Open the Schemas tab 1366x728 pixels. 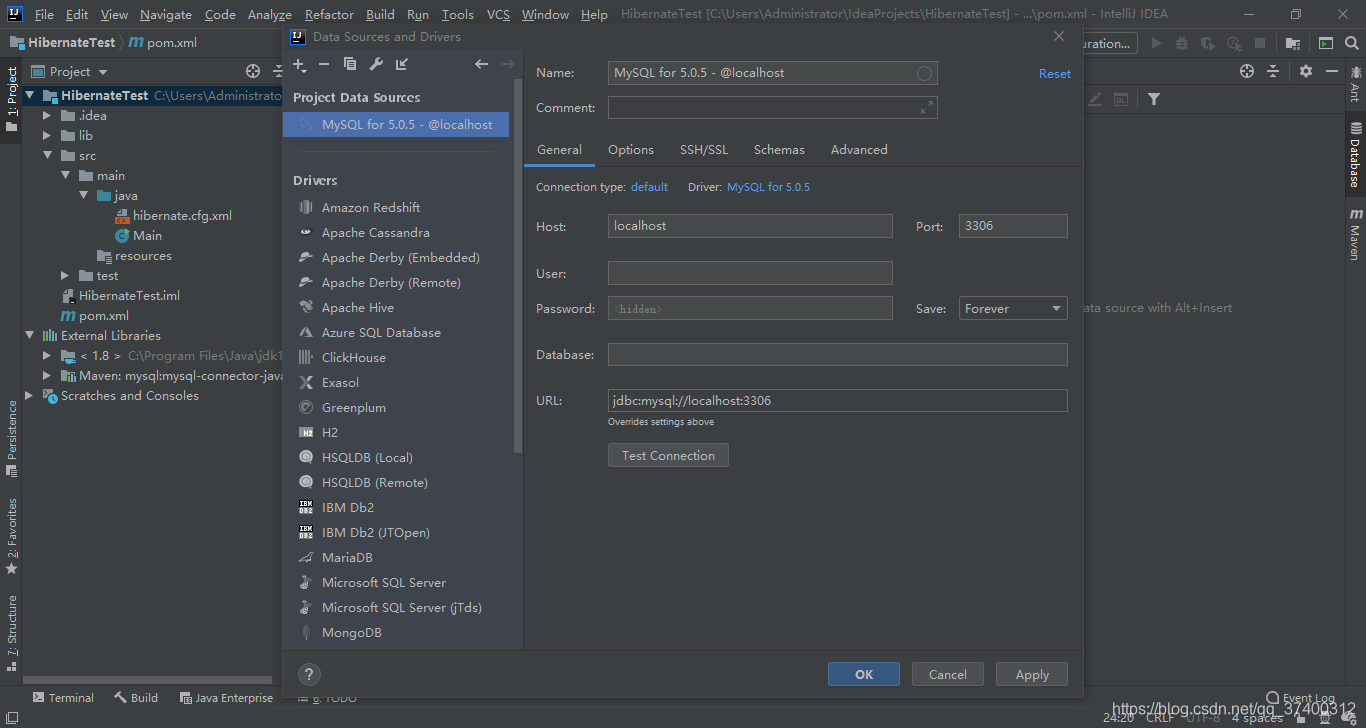click(779, 149)
